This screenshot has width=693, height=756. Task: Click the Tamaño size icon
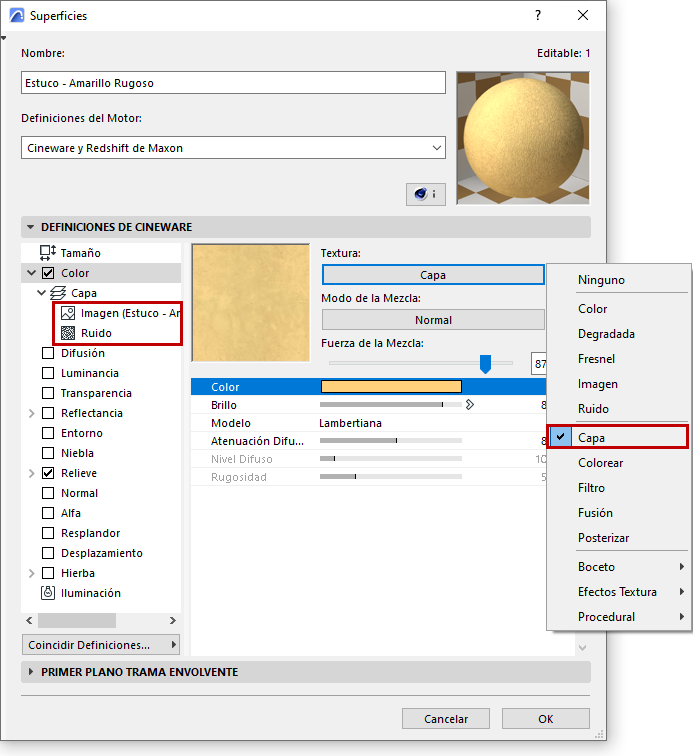(48, 253)
